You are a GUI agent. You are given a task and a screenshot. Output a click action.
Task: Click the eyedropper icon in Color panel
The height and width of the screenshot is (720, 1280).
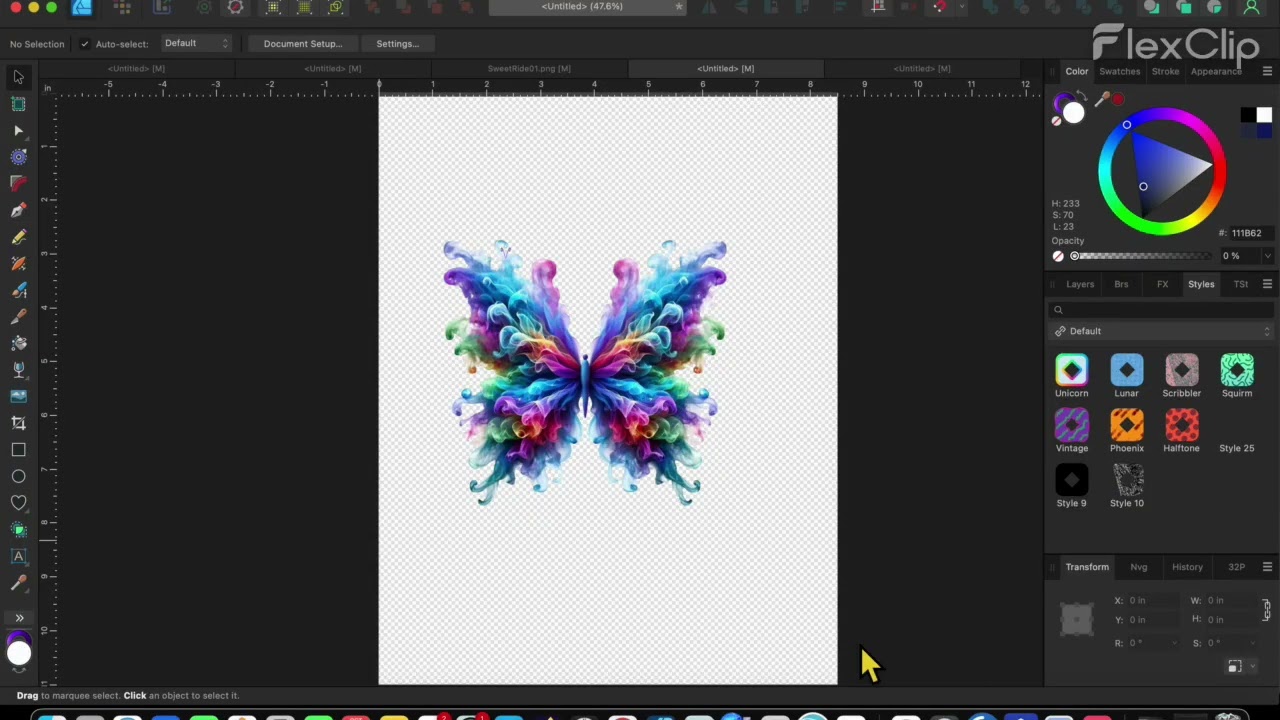1102,99
